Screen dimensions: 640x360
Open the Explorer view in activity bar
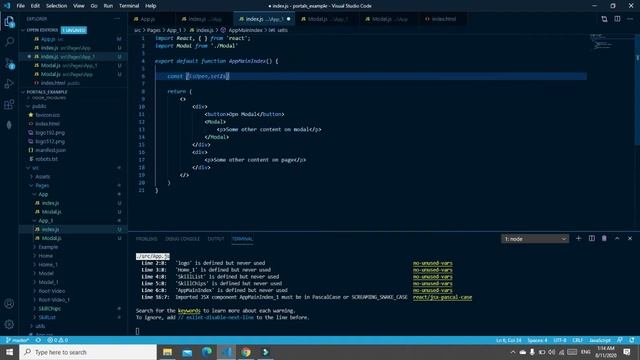[x=9, y=21]
